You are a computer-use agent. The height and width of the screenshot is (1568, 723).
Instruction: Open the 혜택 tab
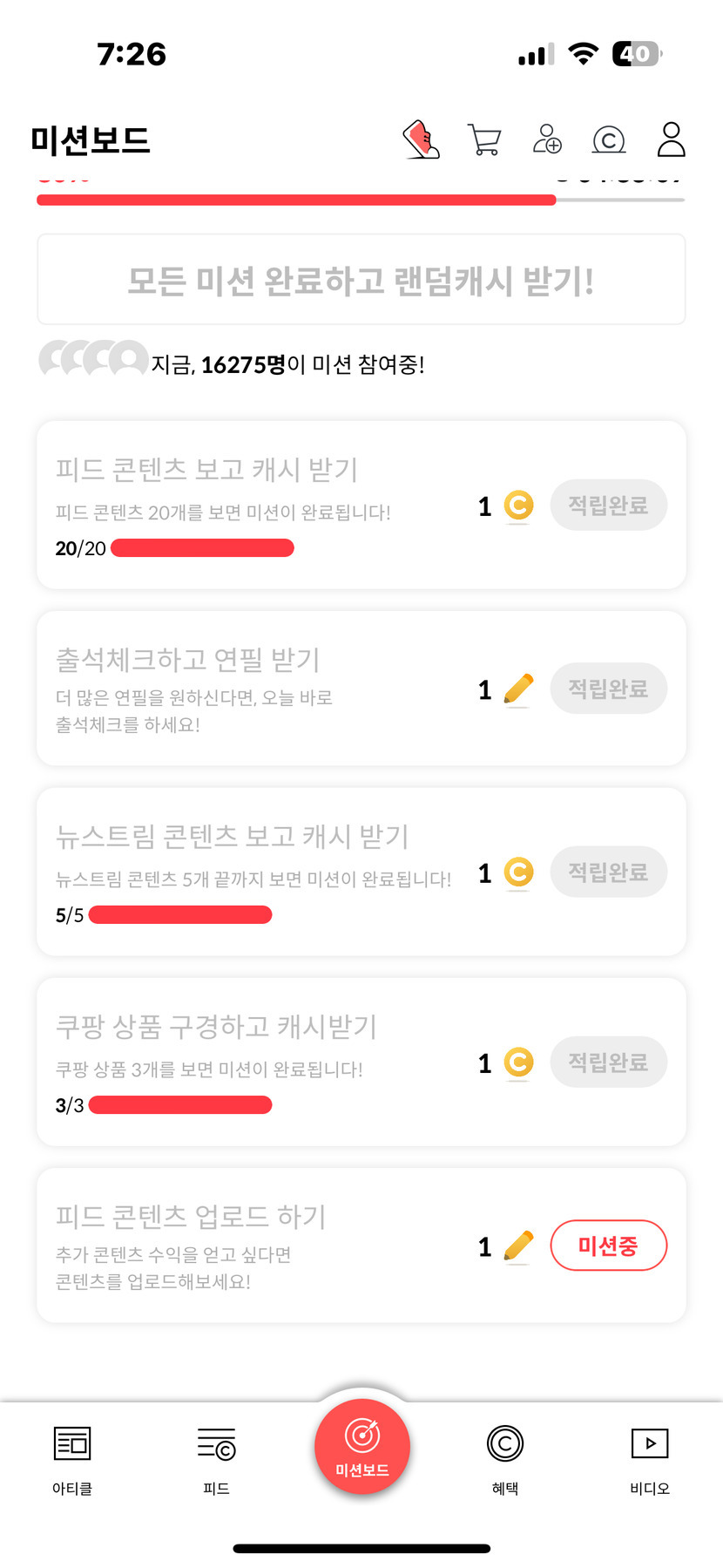pos(505,1456)
